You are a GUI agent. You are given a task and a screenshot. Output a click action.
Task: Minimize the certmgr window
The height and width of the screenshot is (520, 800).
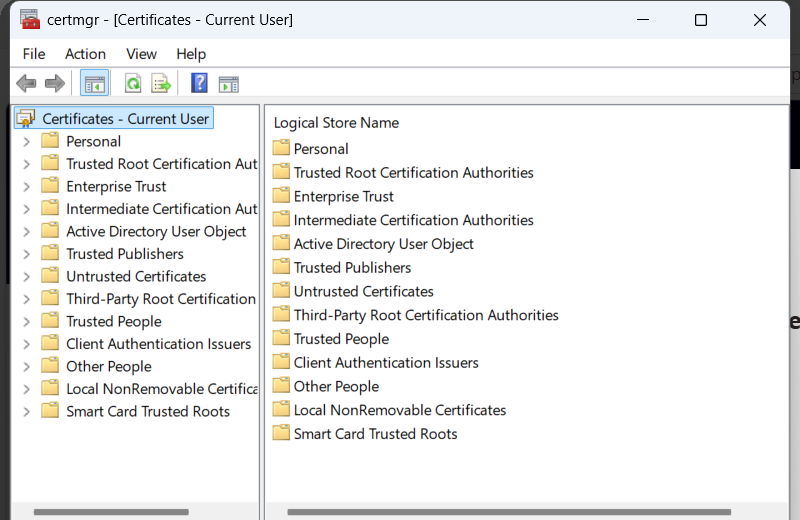tap(643, 20)
